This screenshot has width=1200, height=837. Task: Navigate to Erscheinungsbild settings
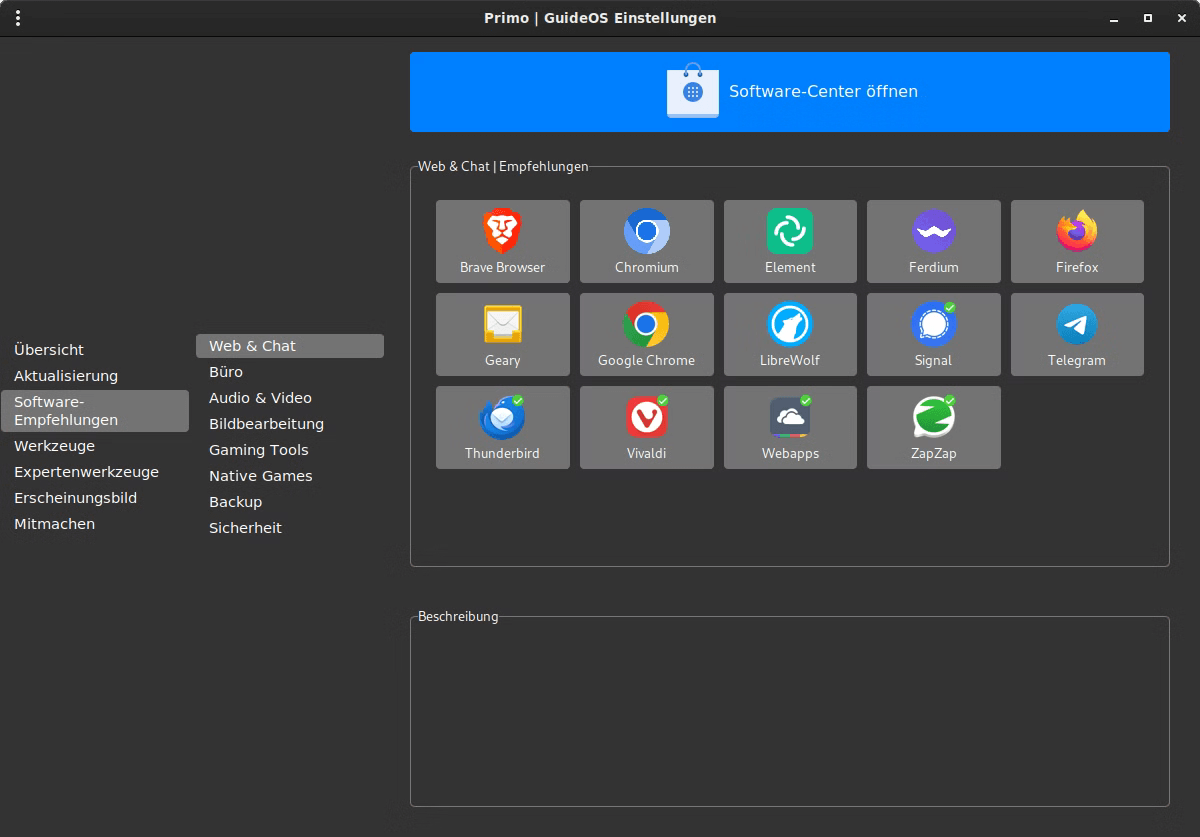[75, 498]
